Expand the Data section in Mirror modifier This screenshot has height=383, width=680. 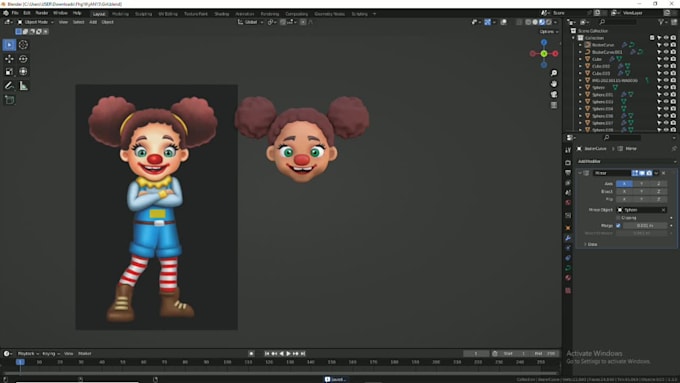[591, 244]
